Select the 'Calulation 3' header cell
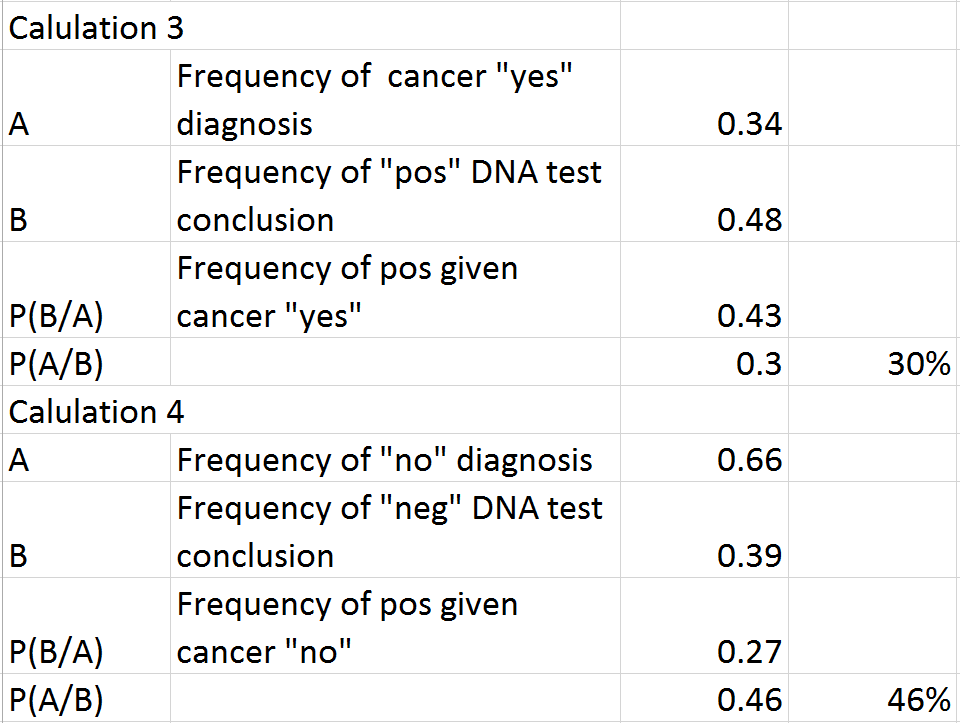This screenshot has width=960, height=723. 96,27
